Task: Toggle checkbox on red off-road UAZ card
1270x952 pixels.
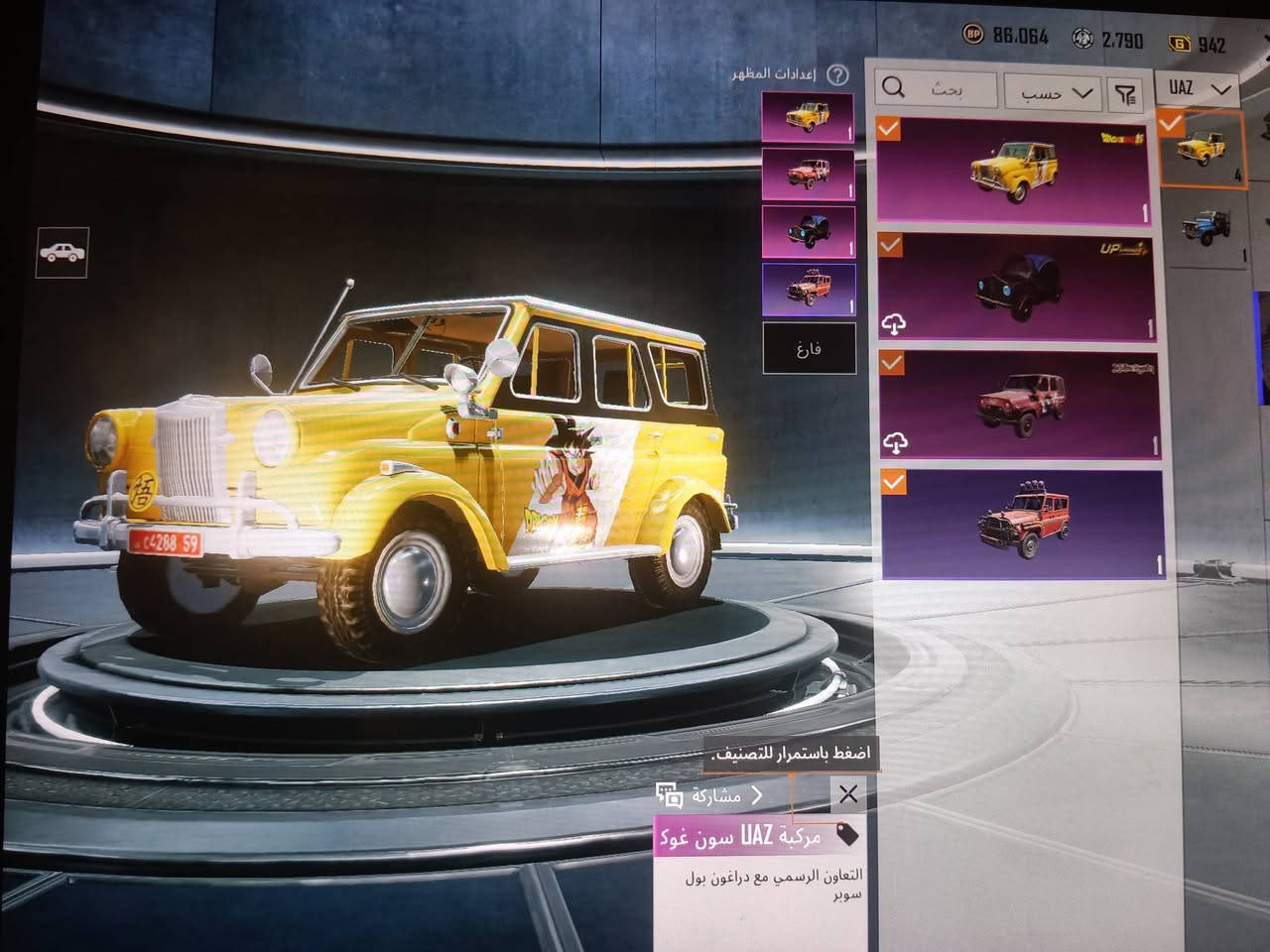Action: point(893,481)
